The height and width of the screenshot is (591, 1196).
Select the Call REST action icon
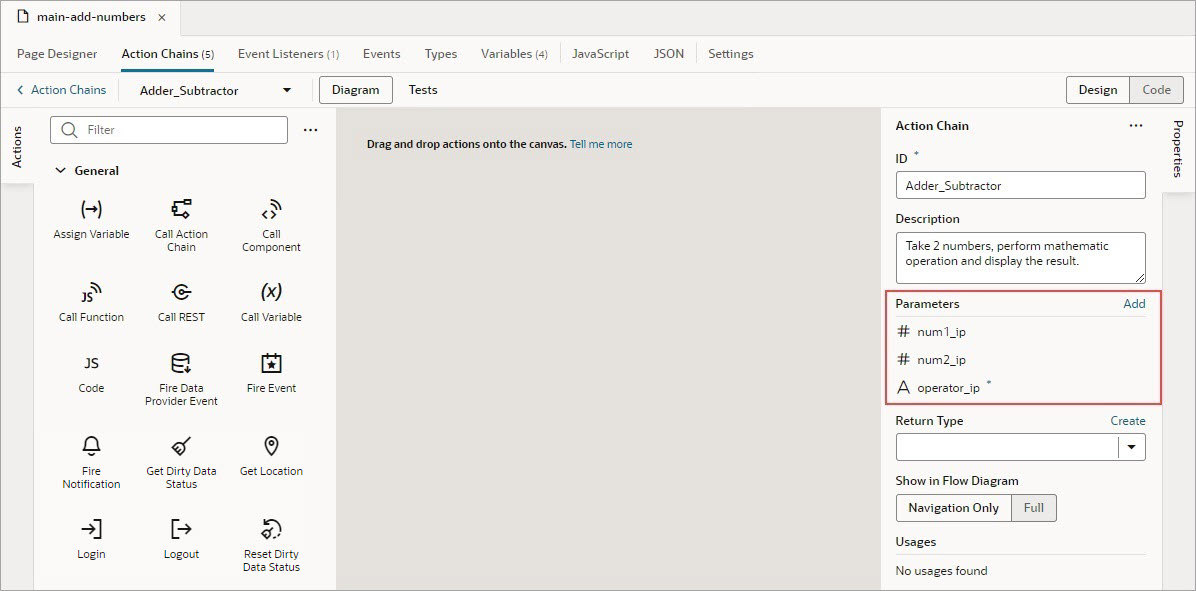click(x=181, y=293)
